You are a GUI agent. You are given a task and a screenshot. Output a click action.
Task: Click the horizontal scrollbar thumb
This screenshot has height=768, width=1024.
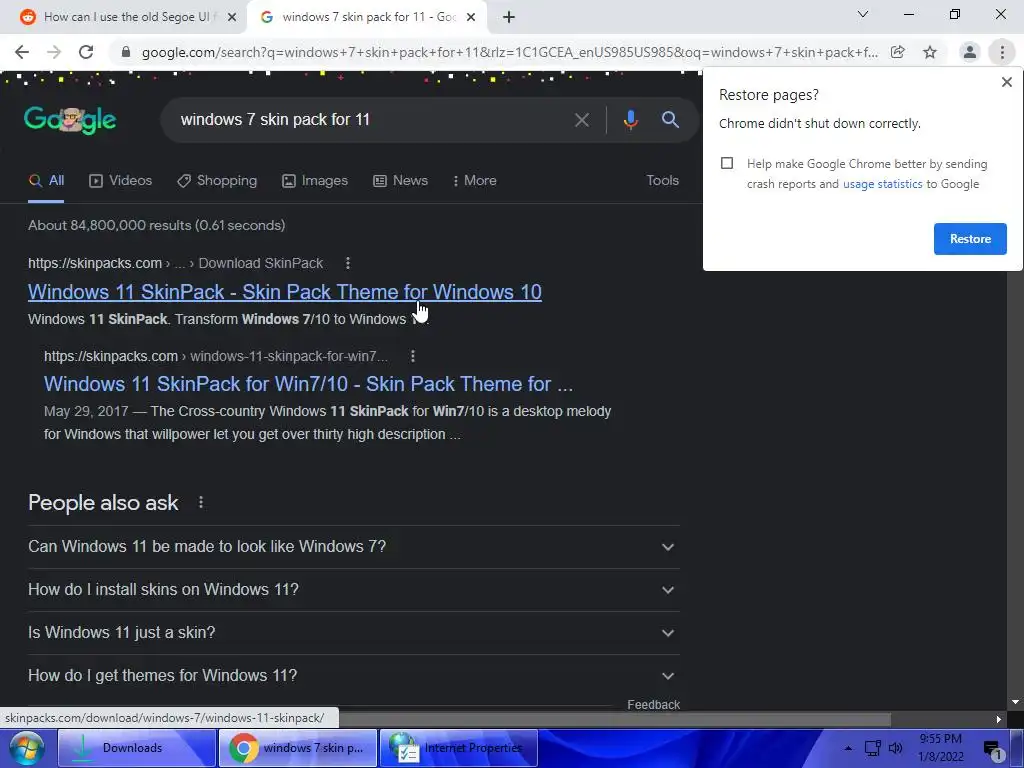(614, 719)
